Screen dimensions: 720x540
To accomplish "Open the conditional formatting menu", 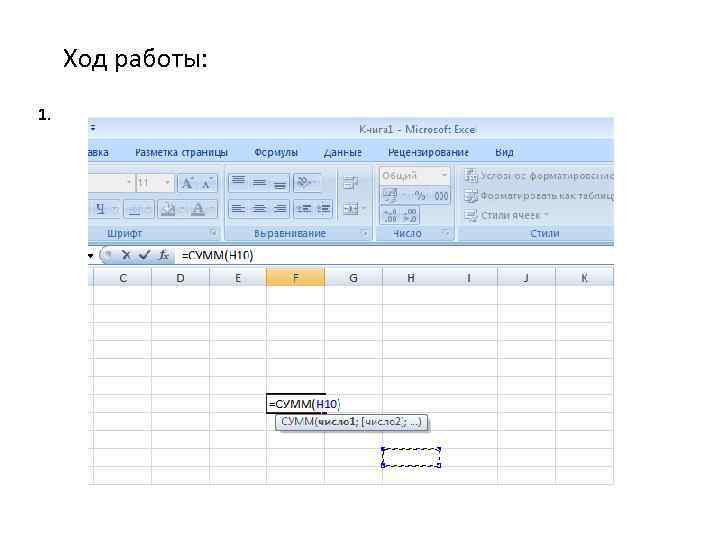I will pyautogui.click(x=538, y=176).
